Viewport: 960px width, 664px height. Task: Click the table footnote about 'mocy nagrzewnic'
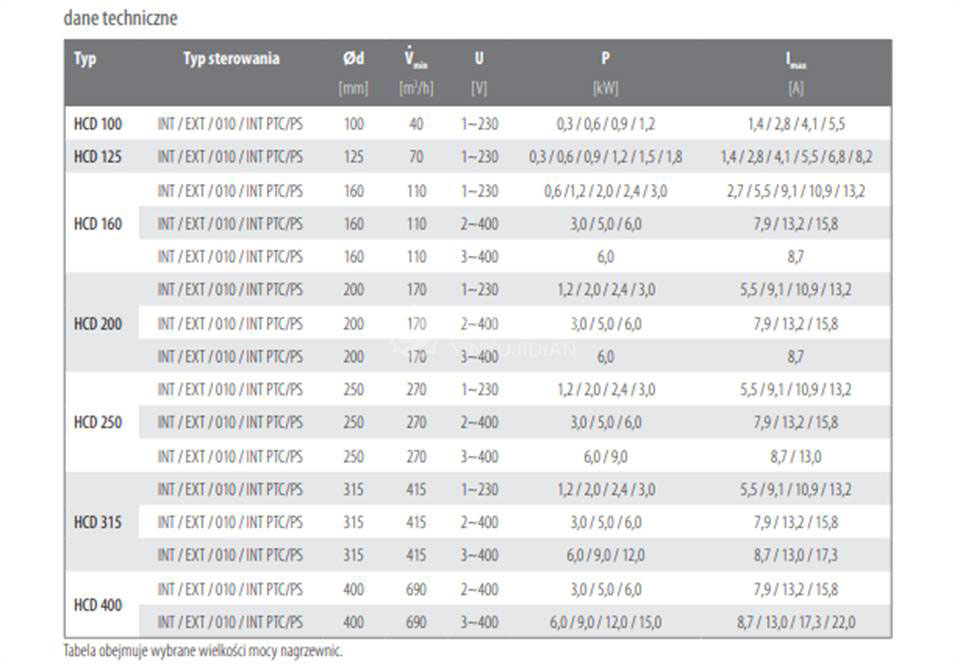203,651
